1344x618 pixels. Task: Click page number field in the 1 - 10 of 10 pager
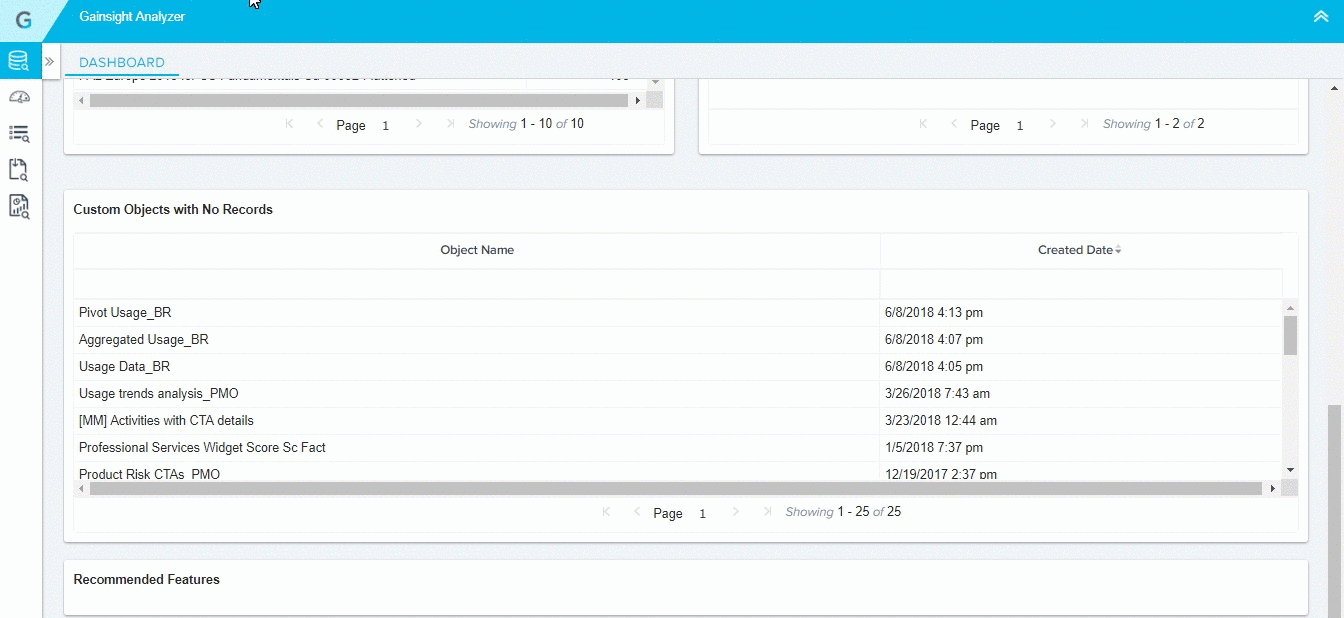[386, 125]
